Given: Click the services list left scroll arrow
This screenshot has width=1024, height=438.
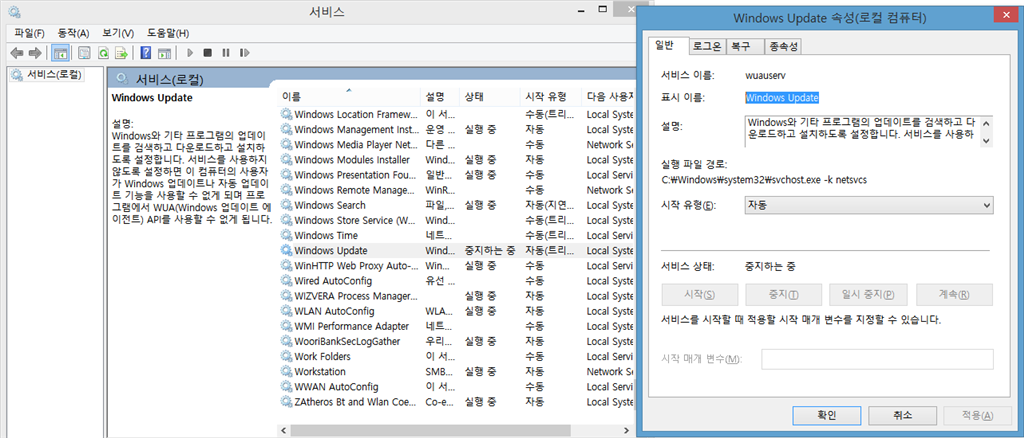Looking at the screenshot, I should 283,431.
